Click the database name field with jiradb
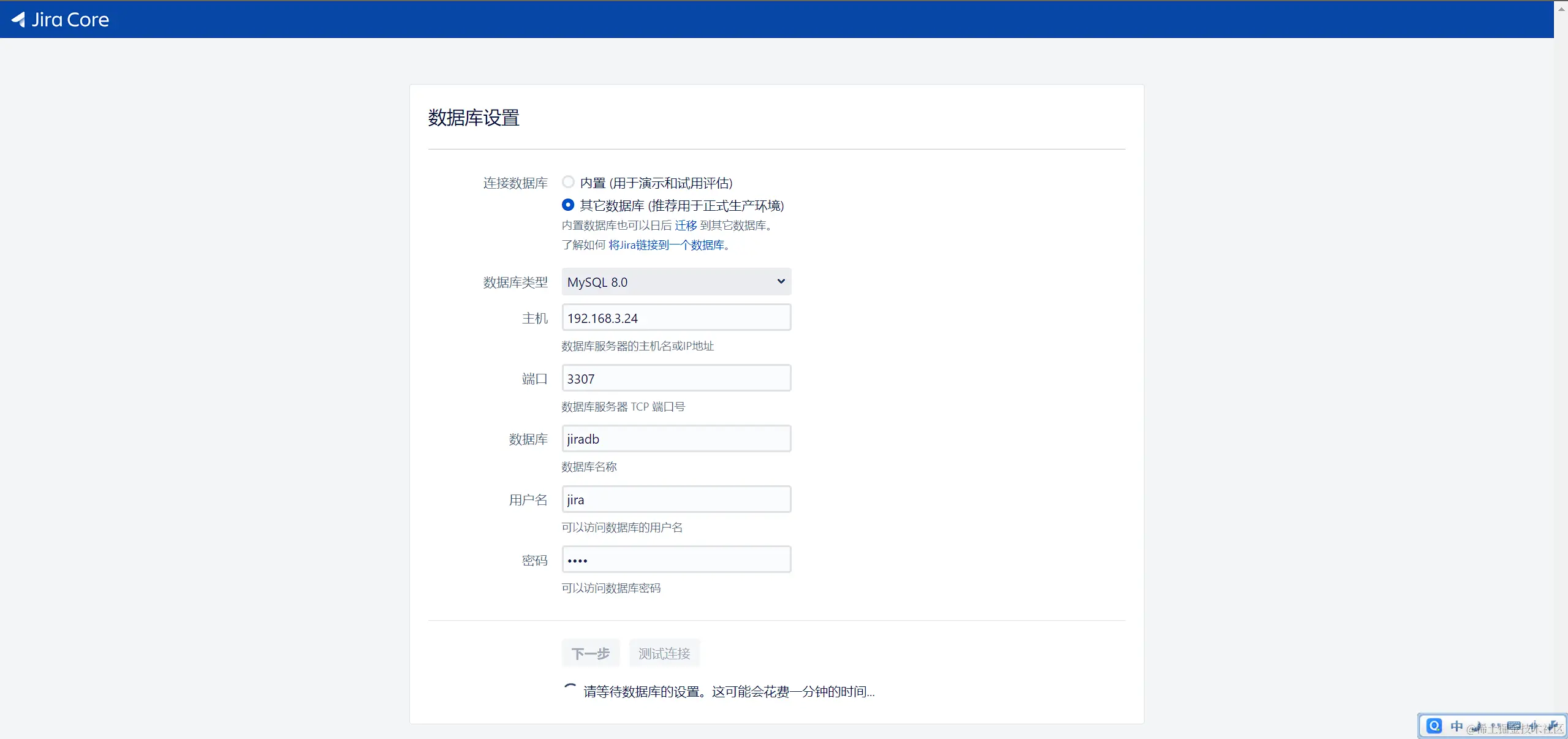 click(676, 439)
